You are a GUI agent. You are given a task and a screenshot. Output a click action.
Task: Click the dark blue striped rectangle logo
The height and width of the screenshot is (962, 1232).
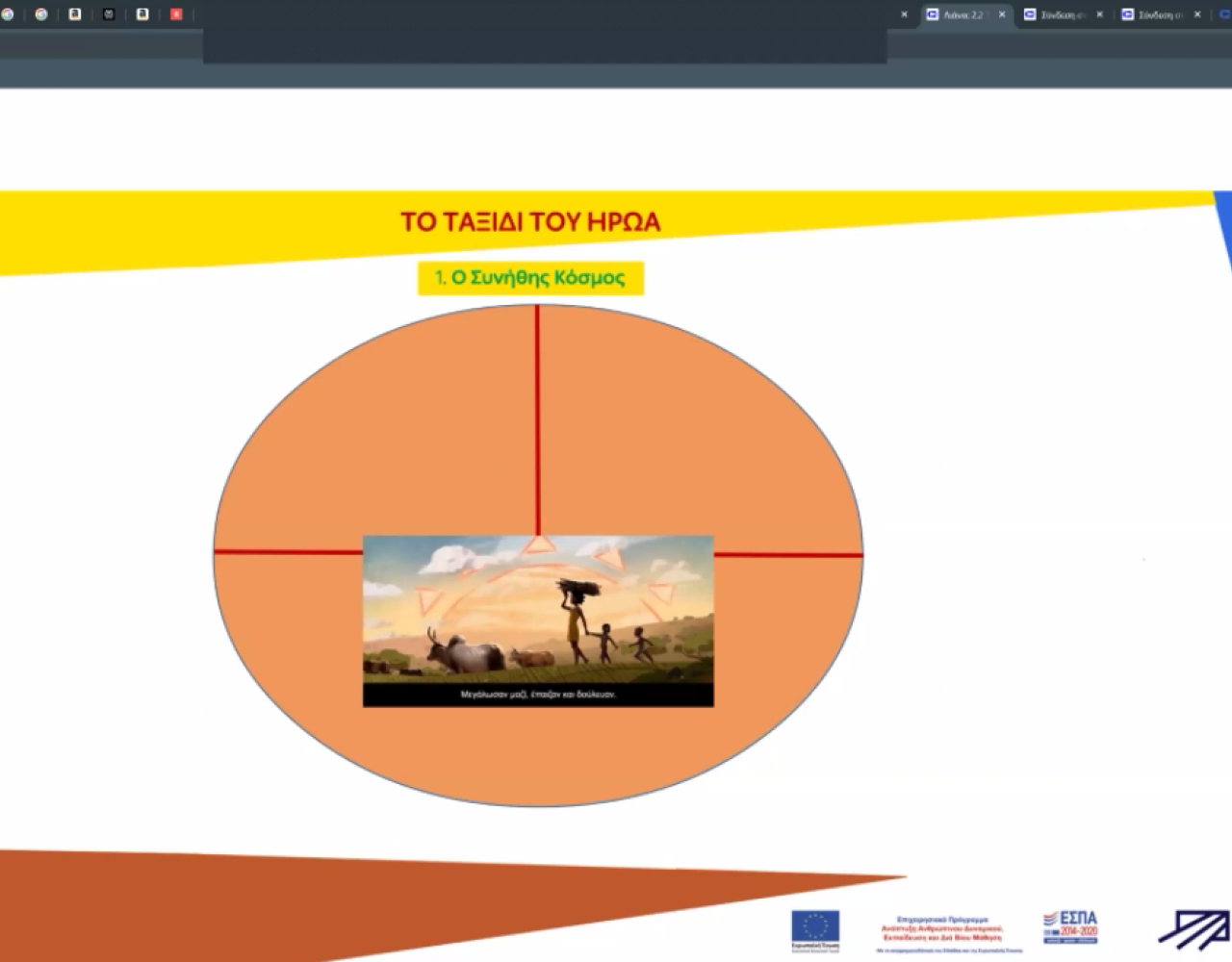(1193, 928)
